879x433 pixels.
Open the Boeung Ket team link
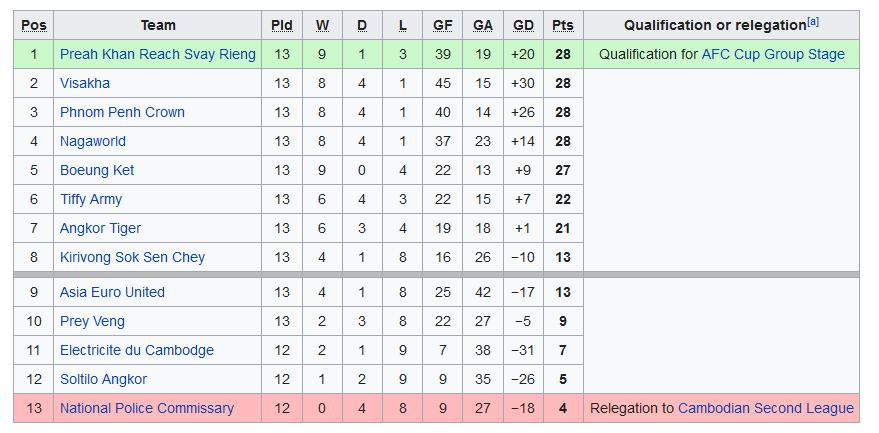coord(97,171)
